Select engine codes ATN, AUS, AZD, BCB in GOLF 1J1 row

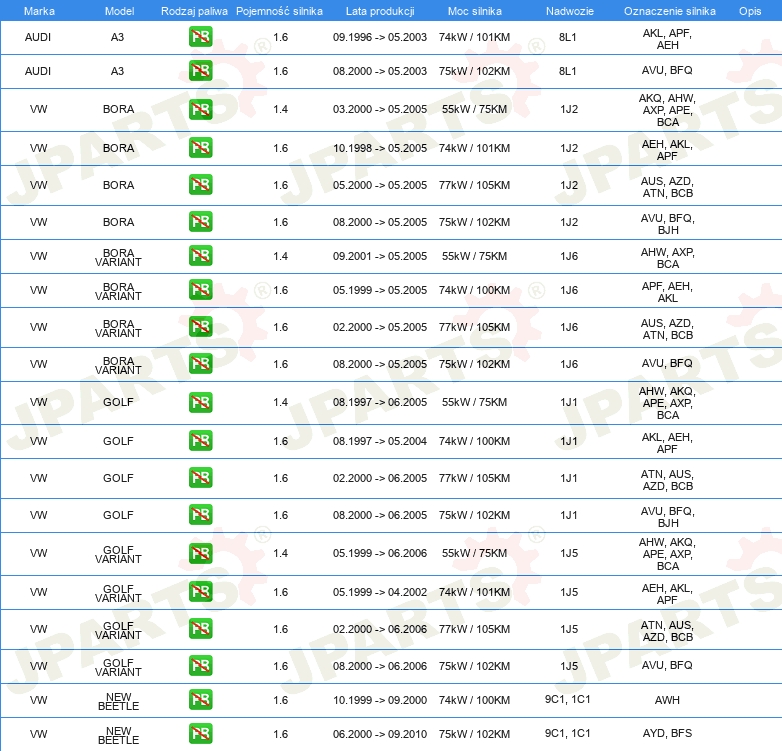[667, 480]
